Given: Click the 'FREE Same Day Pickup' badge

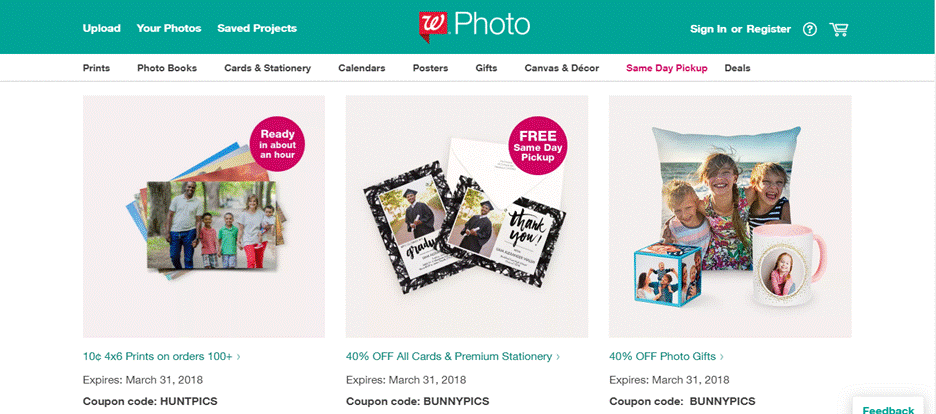Looking at the screenshot, I should (538, 145).
